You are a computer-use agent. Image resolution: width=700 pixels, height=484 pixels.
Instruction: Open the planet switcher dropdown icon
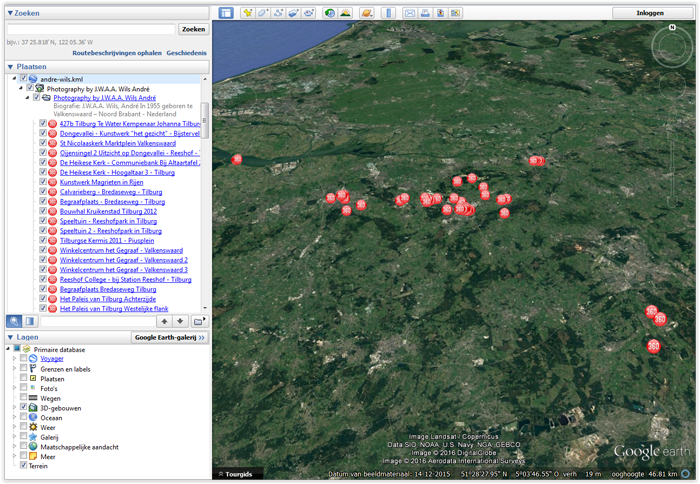pyautogui.click(x=367, y=13)
